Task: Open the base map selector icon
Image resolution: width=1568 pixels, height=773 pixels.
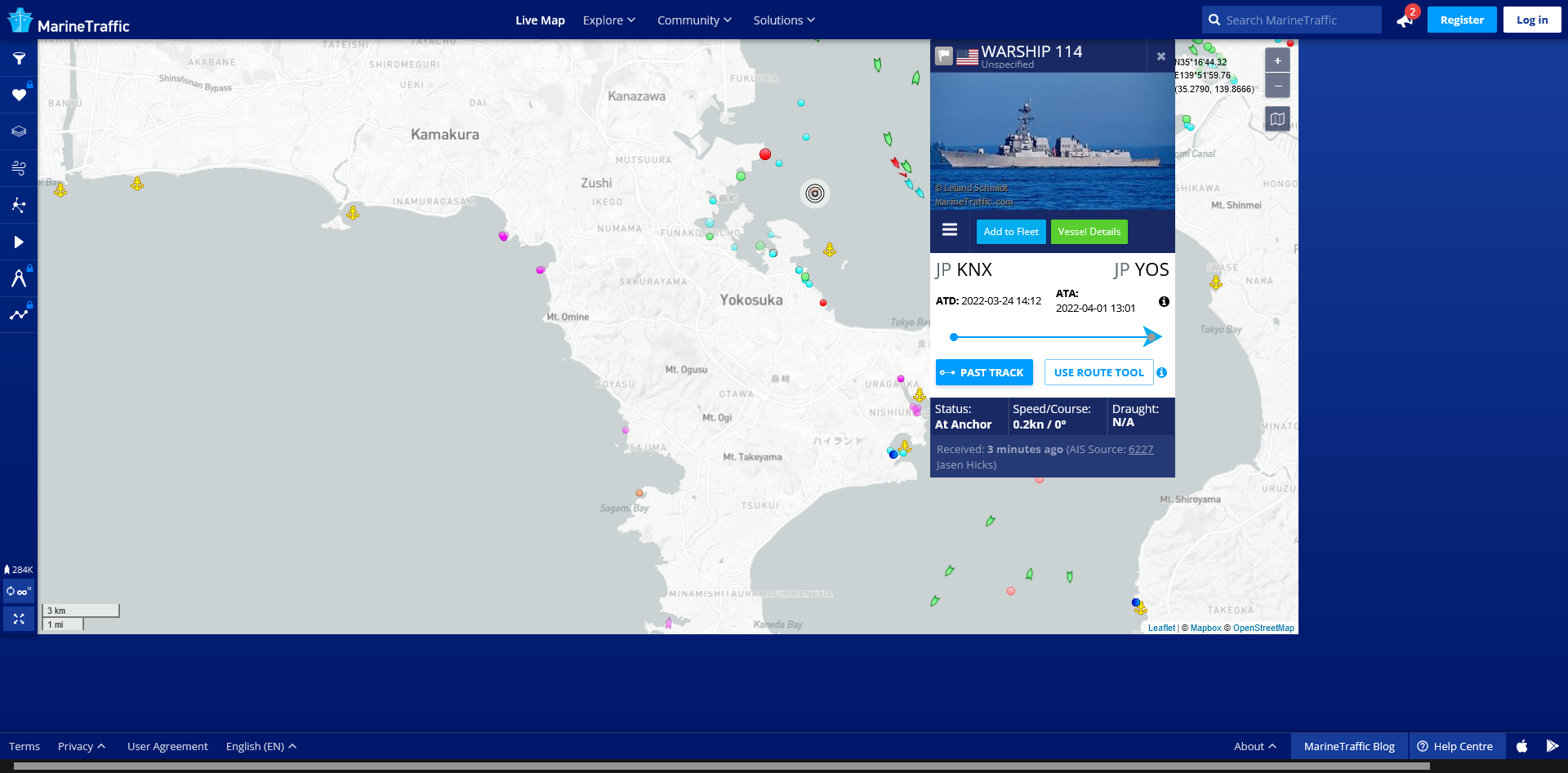Action: click(1277, 119)
